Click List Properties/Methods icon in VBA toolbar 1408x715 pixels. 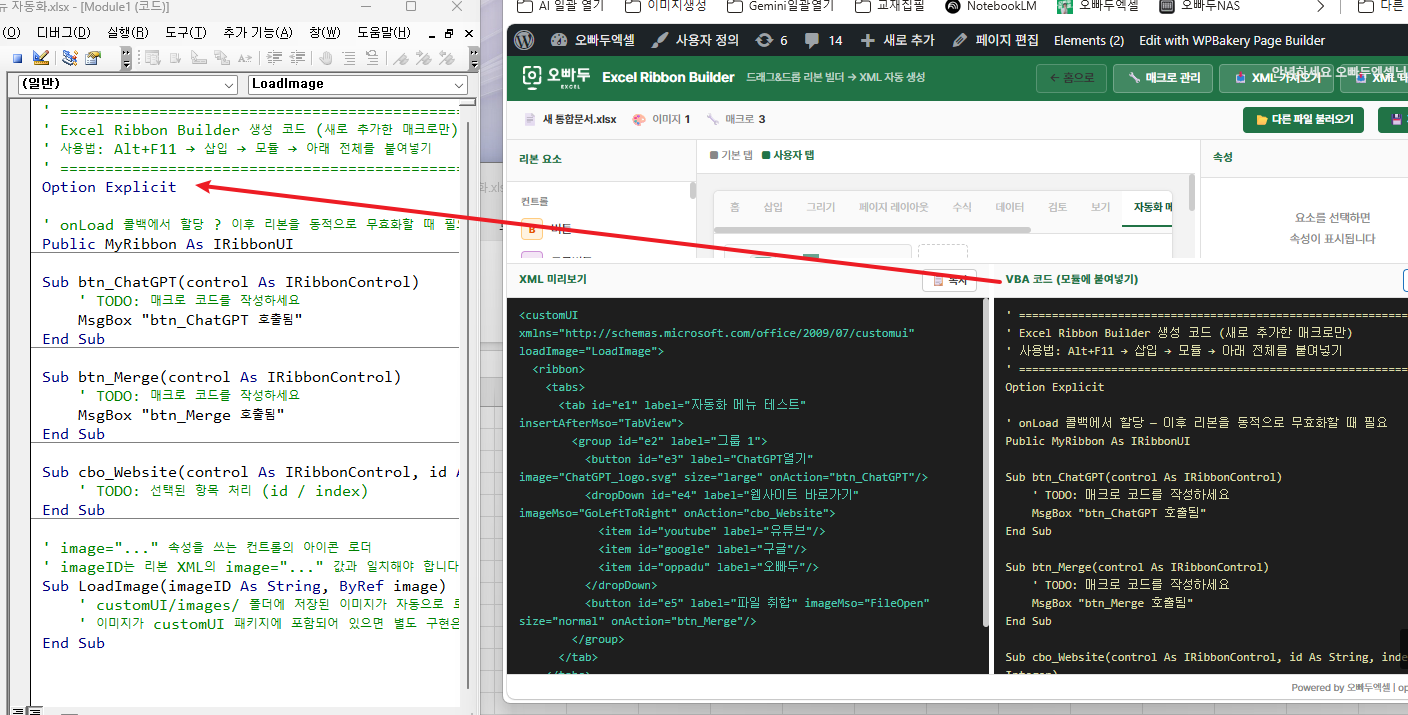152,58
